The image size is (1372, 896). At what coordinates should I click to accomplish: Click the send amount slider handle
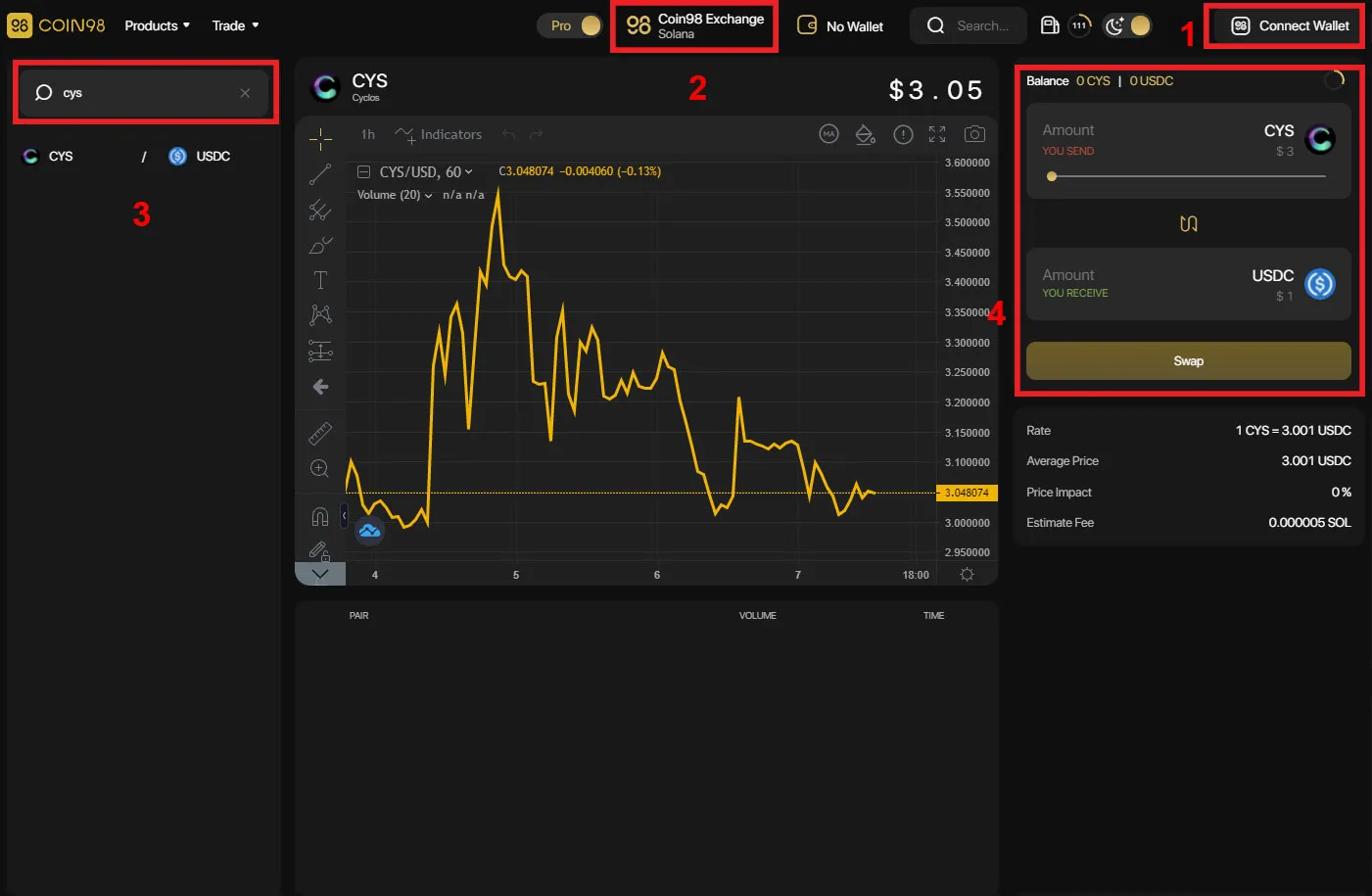(x=1052, y=176)
